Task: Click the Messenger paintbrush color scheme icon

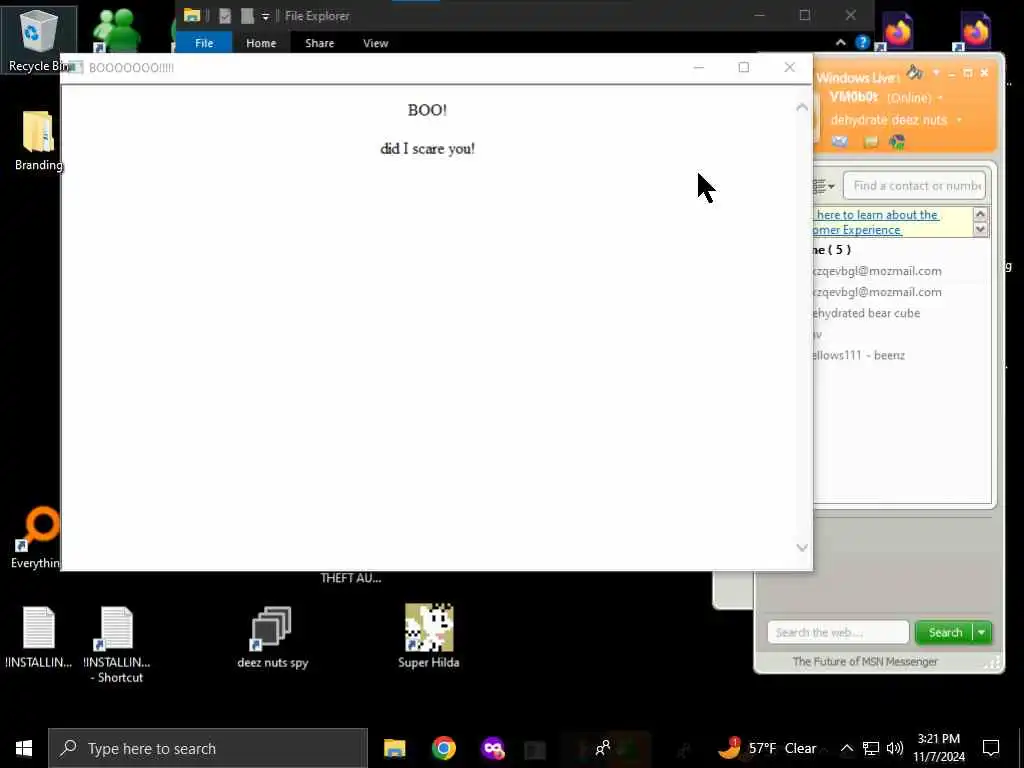Action: coord(914,72)
